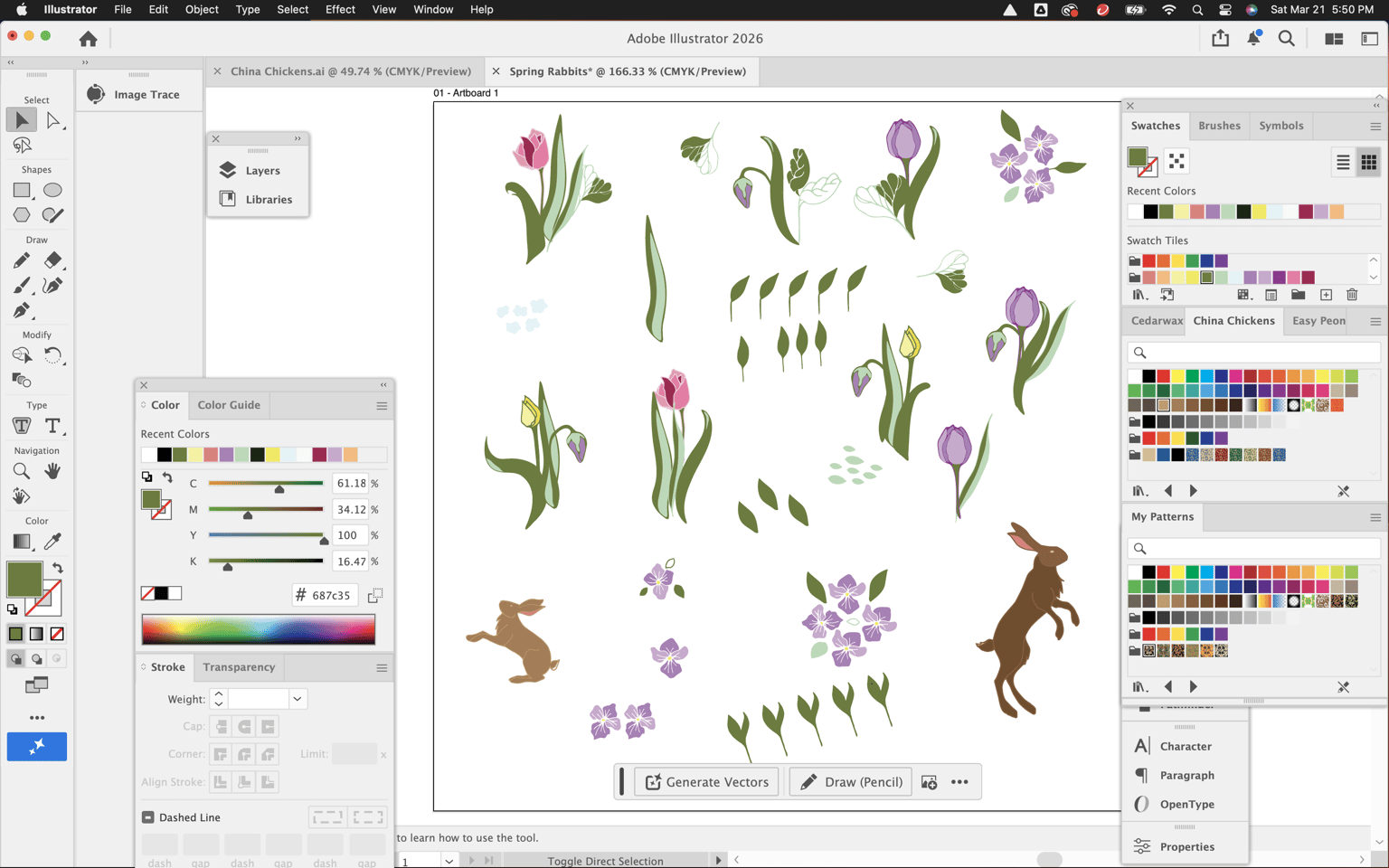Switch to China Chickens.ai document tab
The image size is (1389, 868).
click(x=351, y=71)
